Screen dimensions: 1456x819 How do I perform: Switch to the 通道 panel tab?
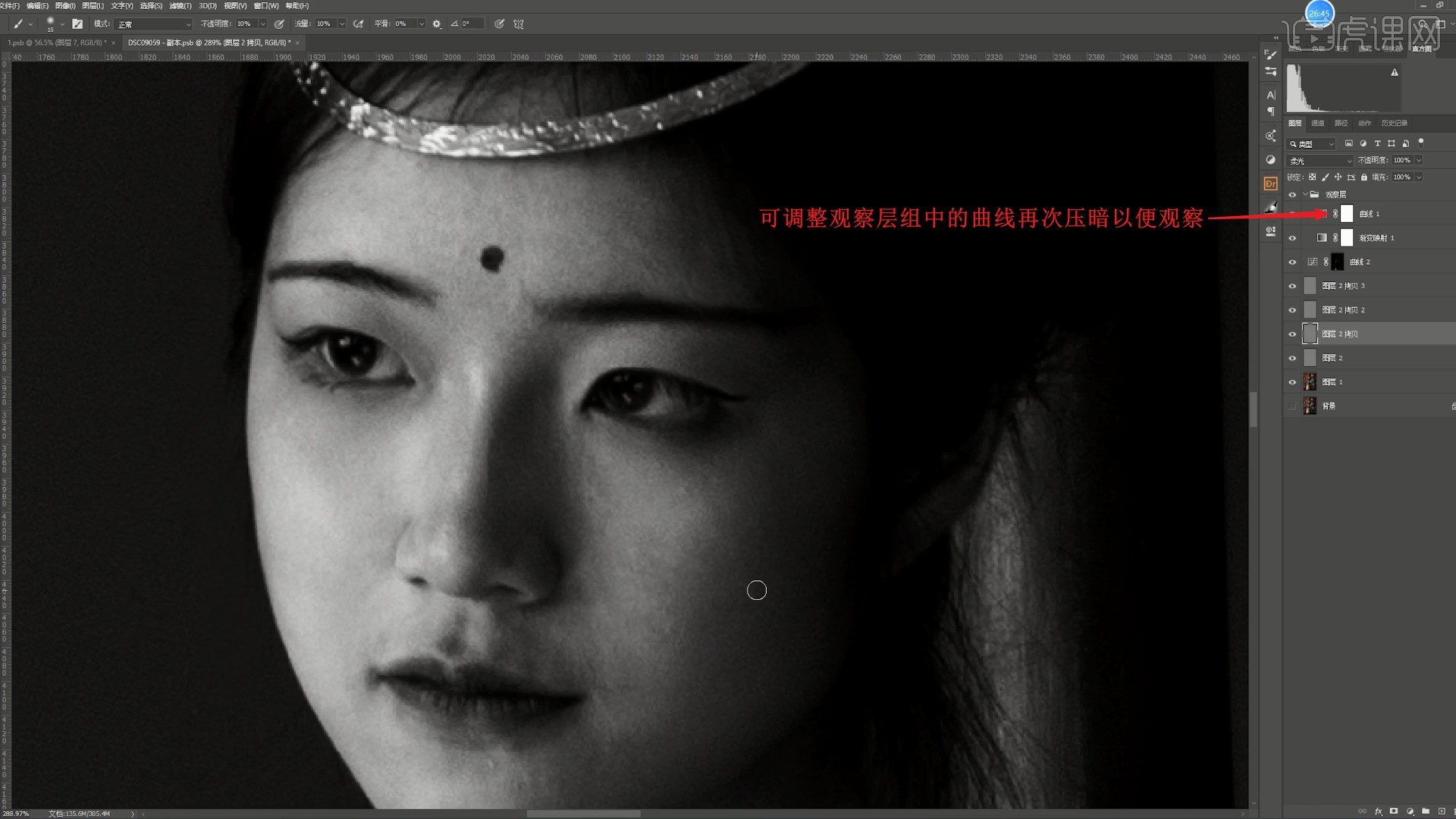point(1318,123)
